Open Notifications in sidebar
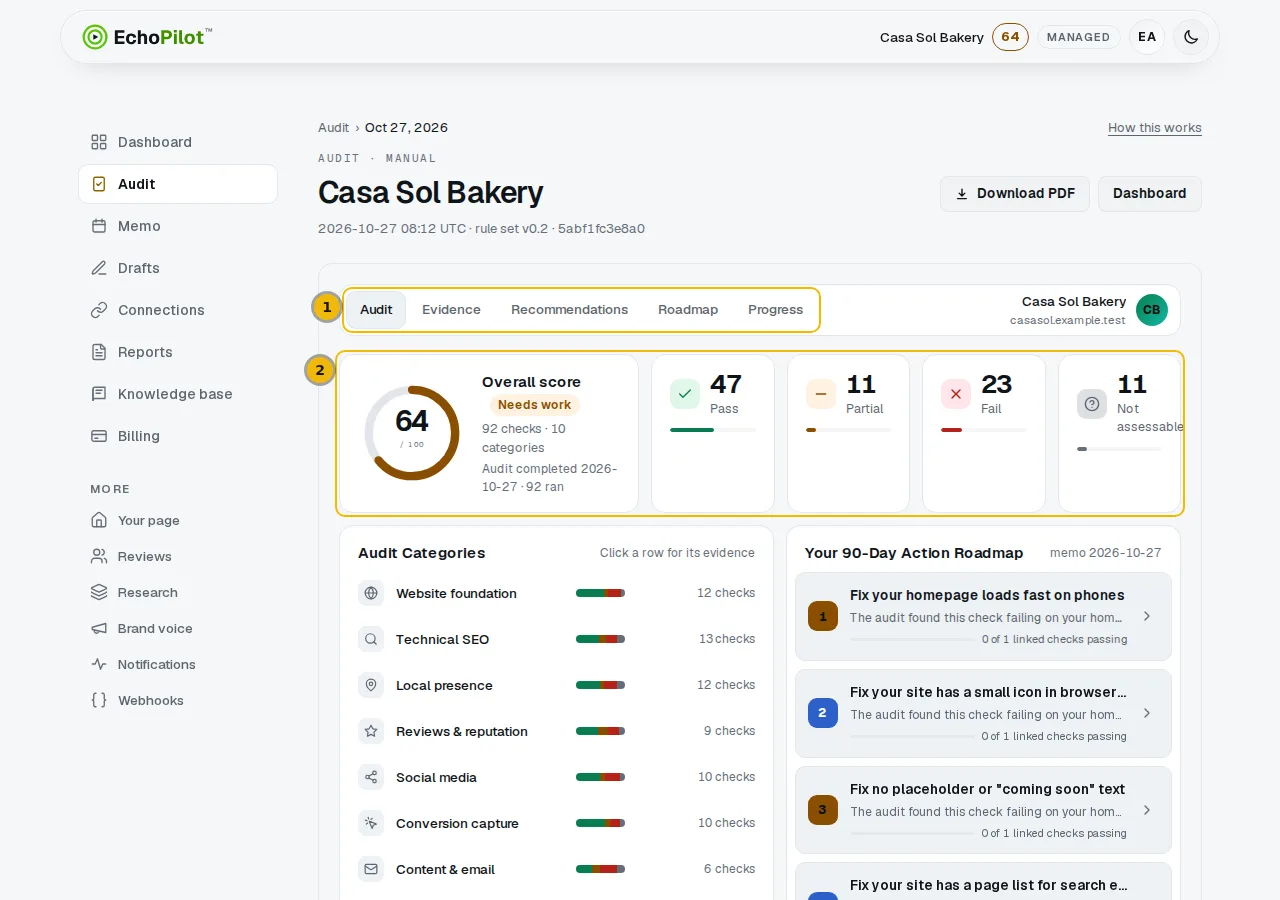This screenshot has height=900, width=1280. coord(178,664)
